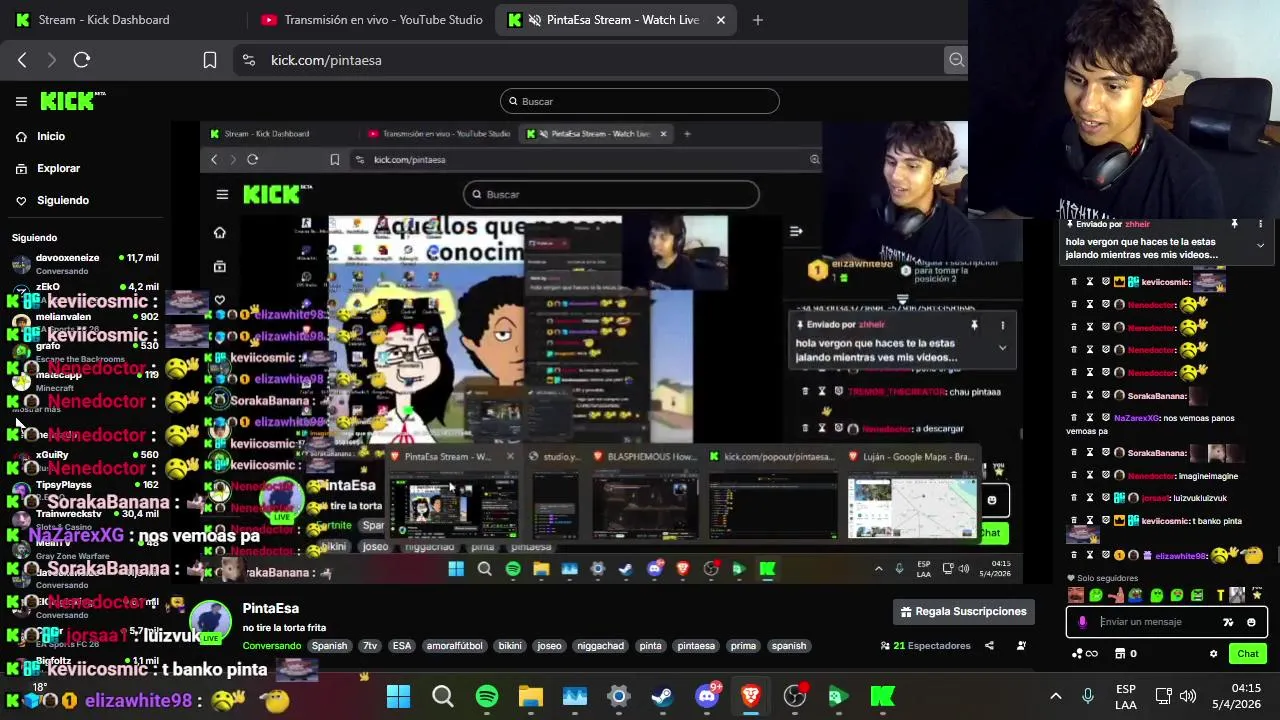The width and height of the screenshot is (1280, 720).
Task: Open OBS Studio from taskbar
Action: pyautogui.click(x=795, y=696)
